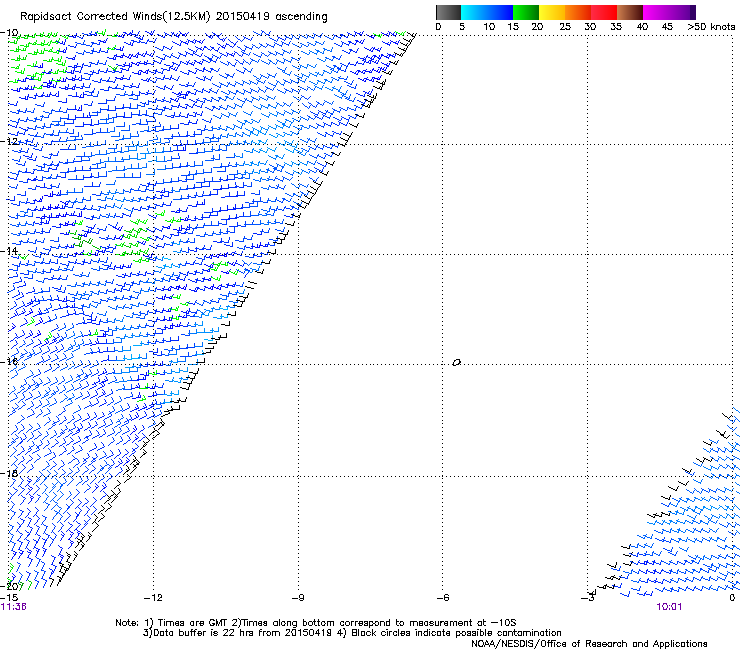
Task: Select the orange 25-30 knots legend swatch
Action: (578, 12)
